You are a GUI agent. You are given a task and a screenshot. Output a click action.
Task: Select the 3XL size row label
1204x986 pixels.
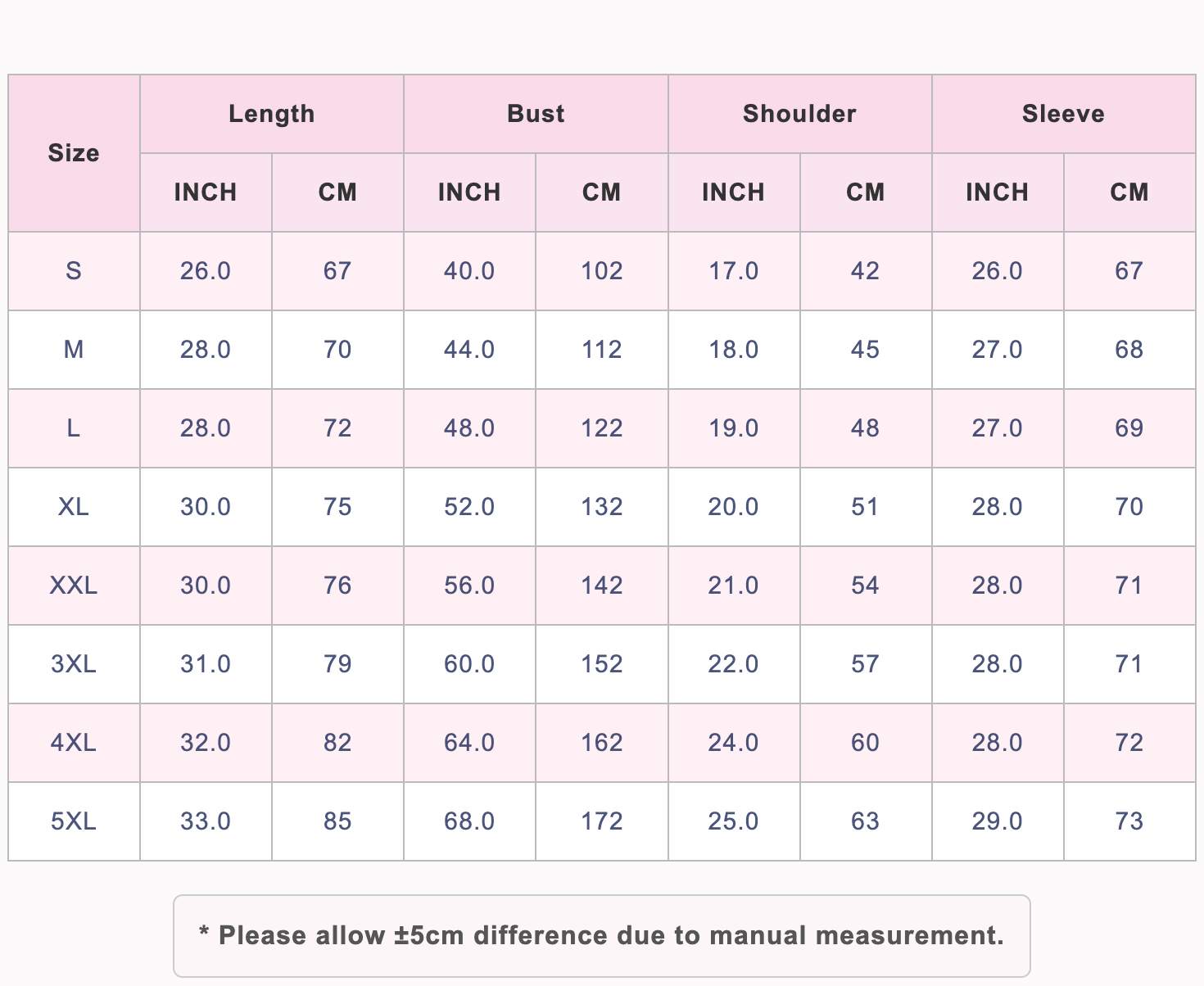74,664
